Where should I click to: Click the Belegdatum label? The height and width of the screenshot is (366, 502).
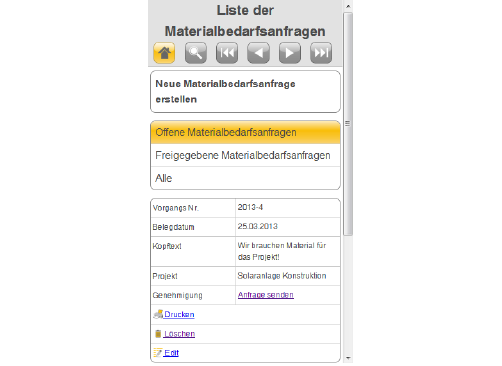(173, 227)
